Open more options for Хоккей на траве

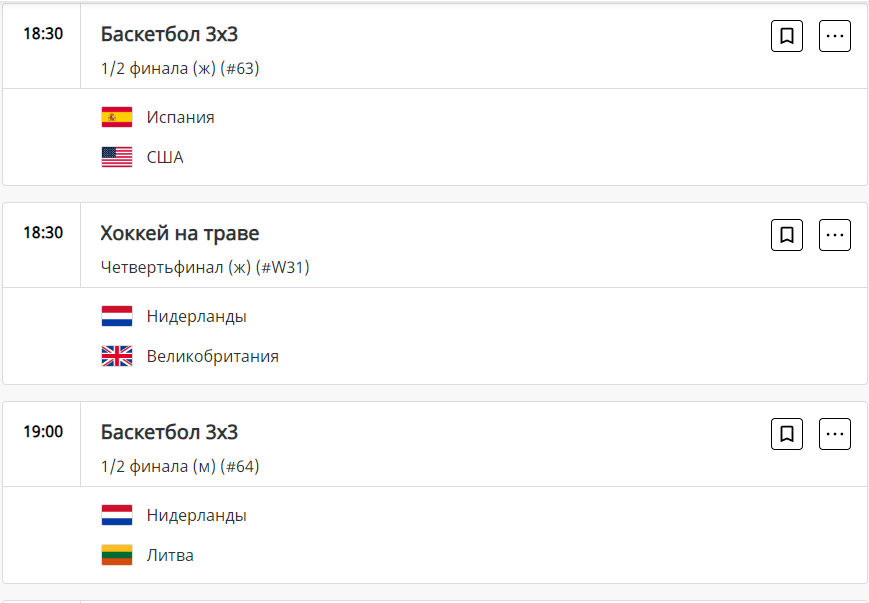tap(835, 235)
